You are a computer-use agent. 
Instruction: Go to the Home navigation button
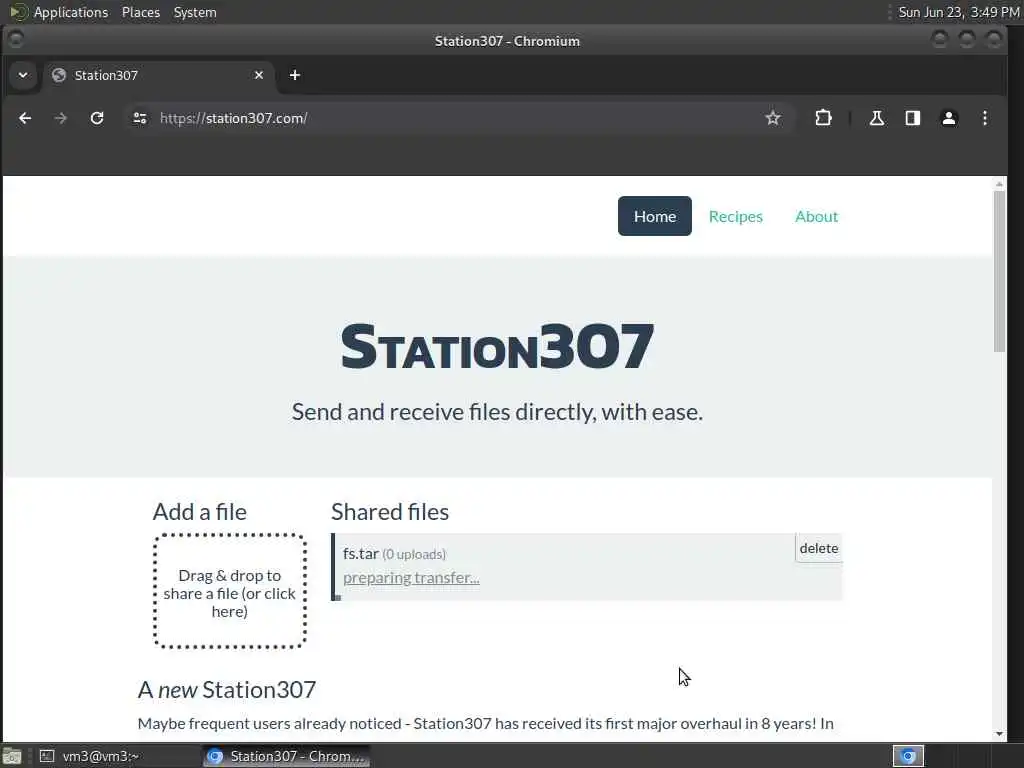[654, 216]
